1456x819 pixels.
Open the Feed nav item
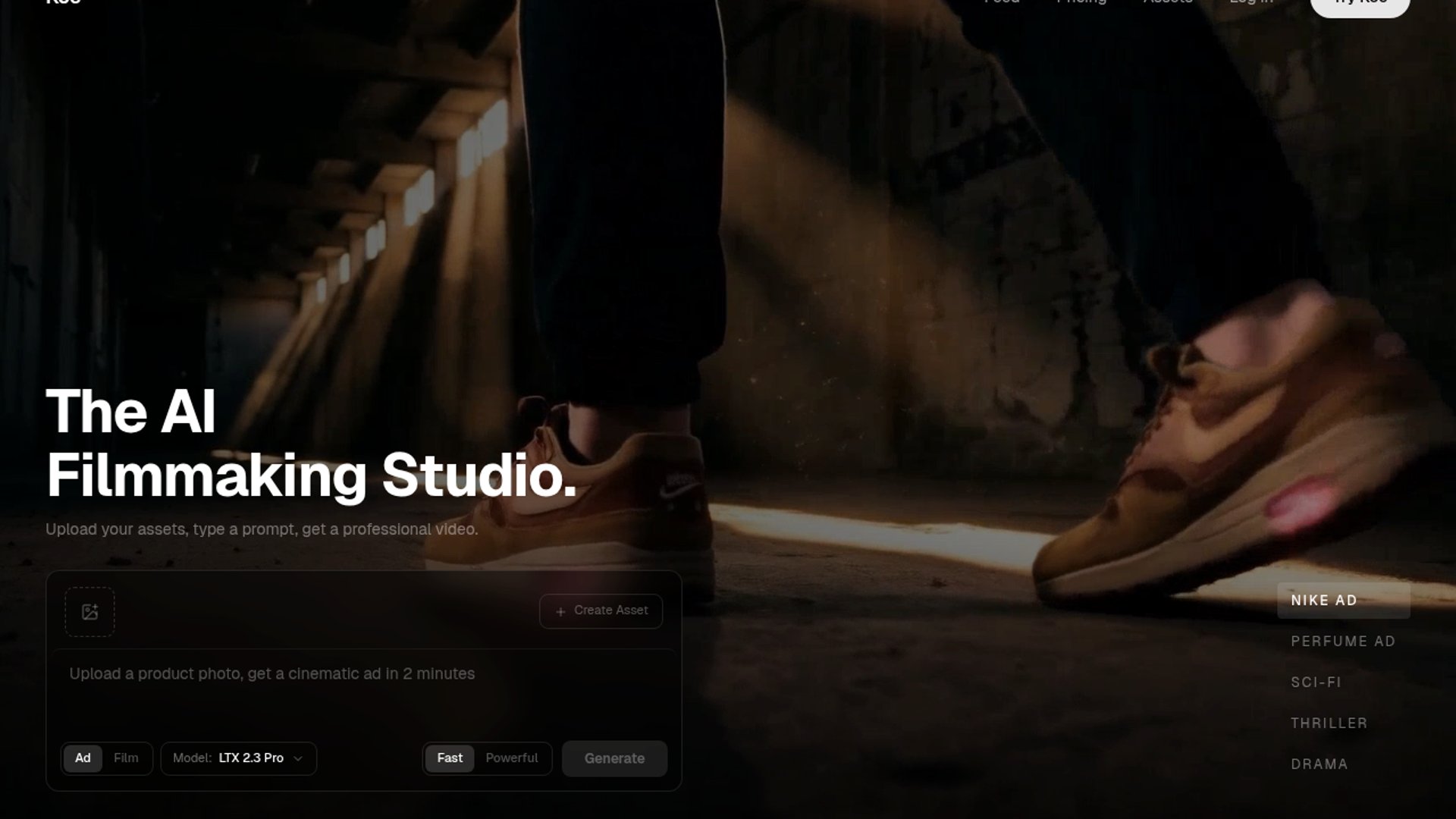[1002, 2]
